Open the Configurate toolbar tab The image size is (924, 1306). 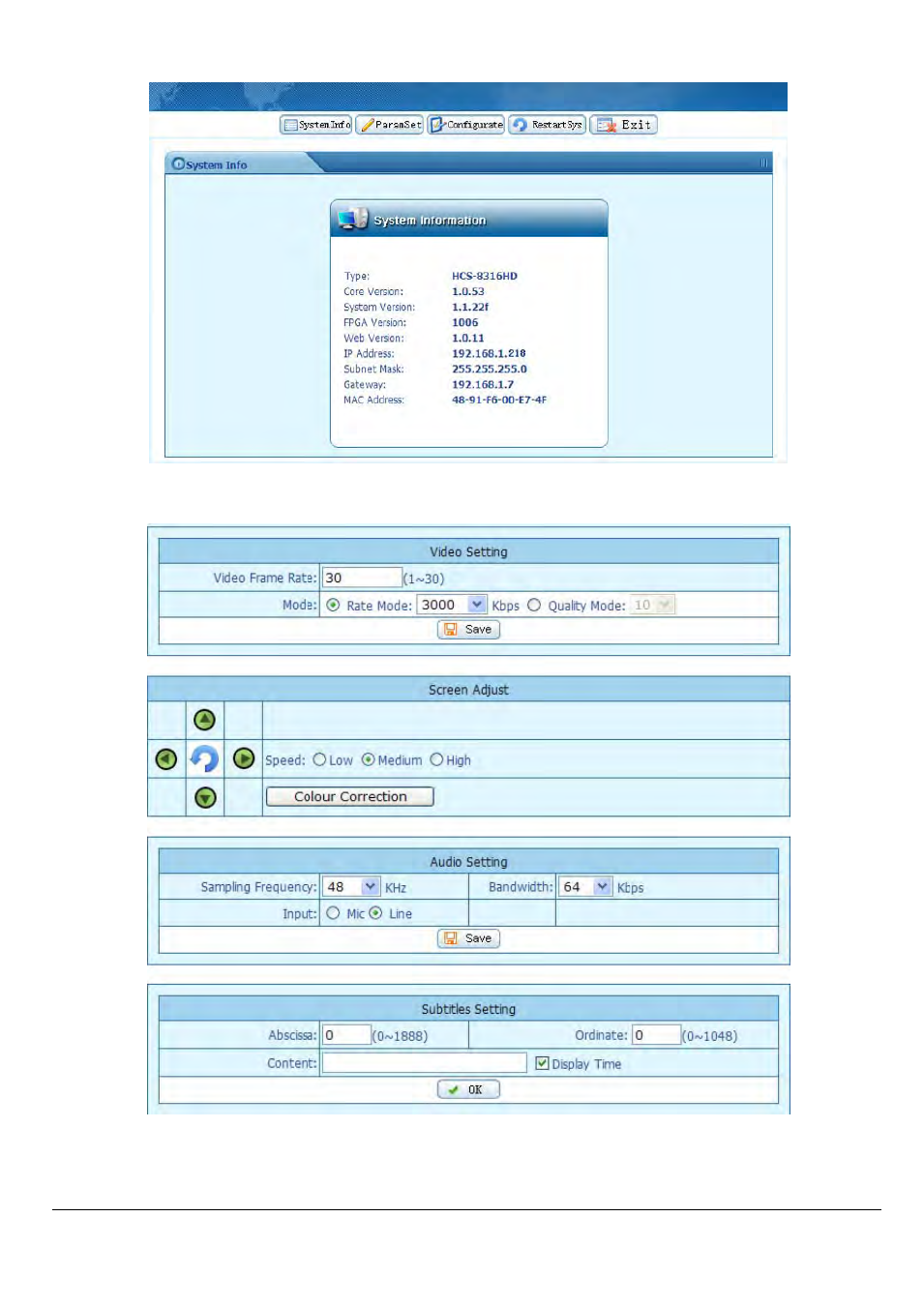466,125
